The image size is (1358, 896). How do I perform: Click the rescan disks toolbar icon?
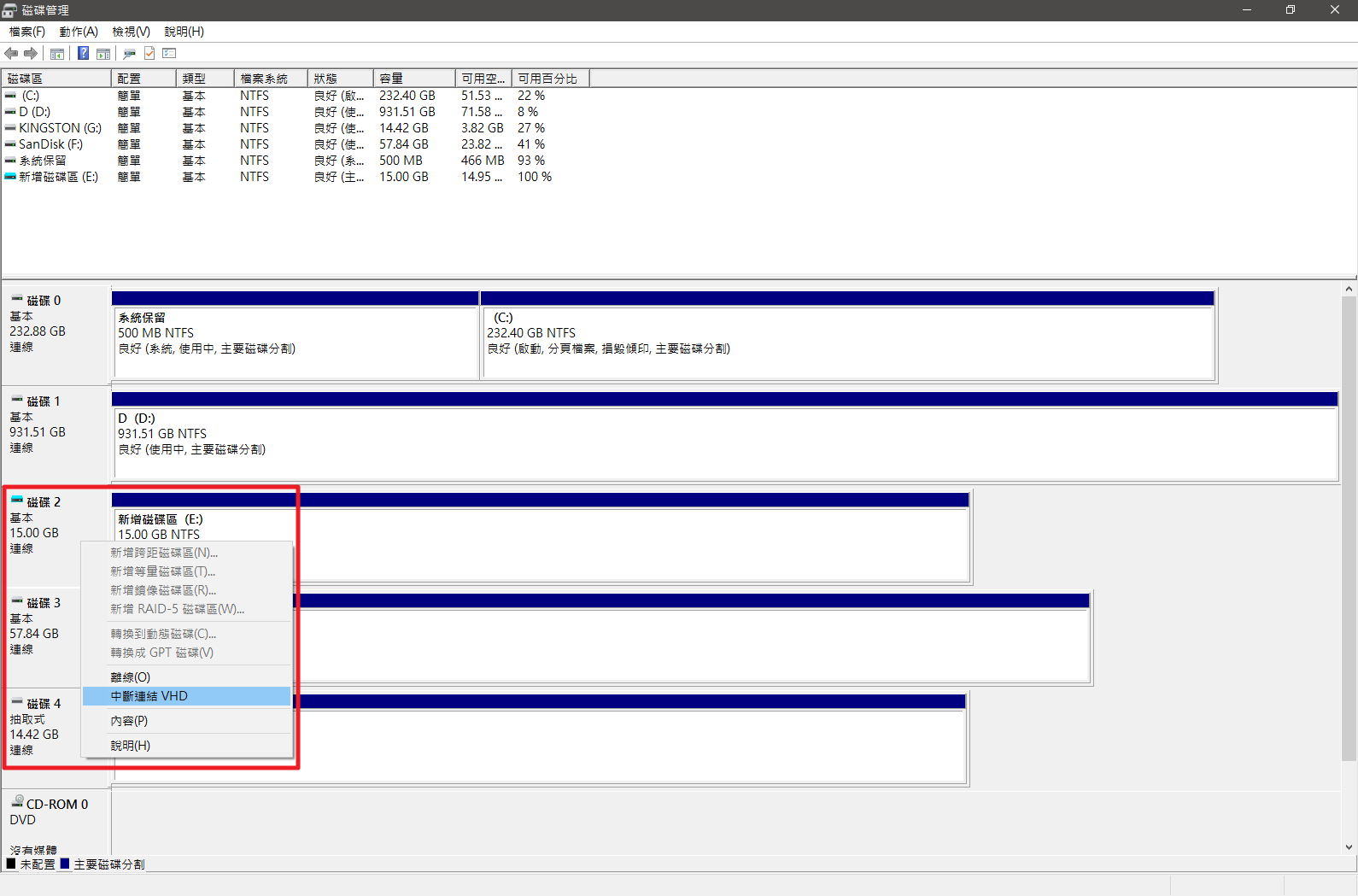pyautogui.click(x=129, y=54)
